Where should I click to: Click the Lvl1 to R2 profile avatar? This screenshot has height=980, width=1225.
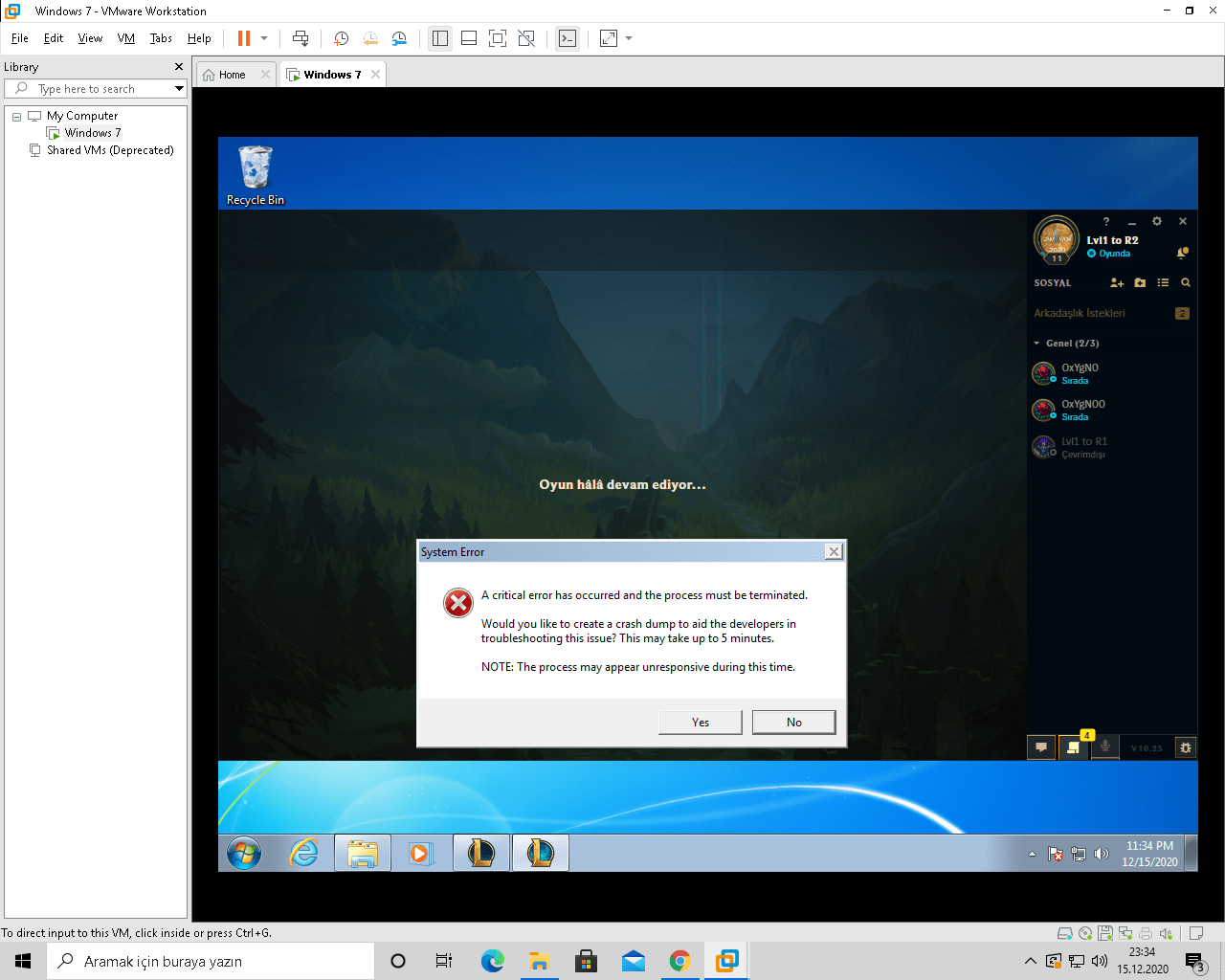point(1057,240)
